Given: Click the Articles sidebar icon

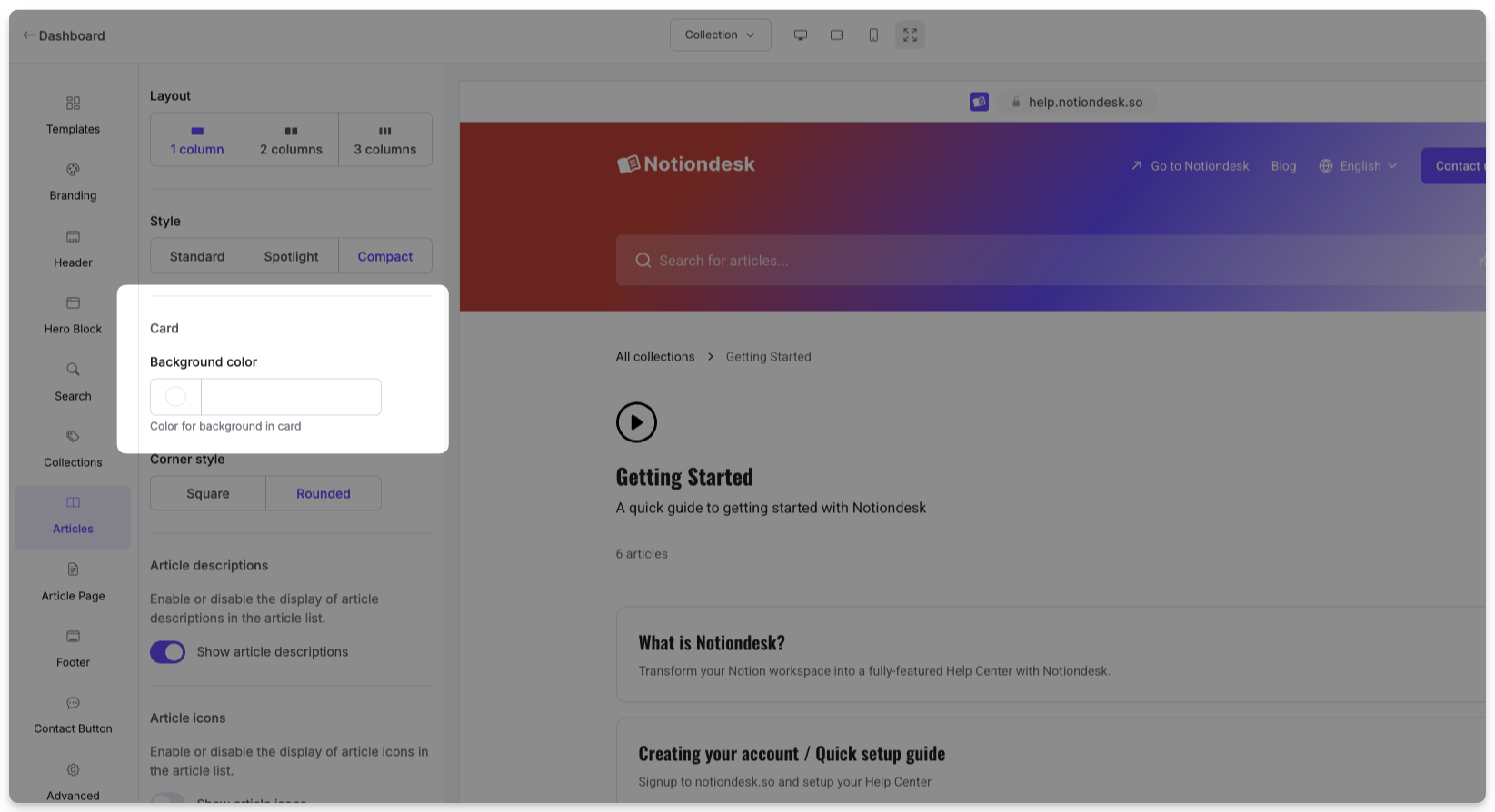Looking at the screenshot, I should tap(73, 503).
